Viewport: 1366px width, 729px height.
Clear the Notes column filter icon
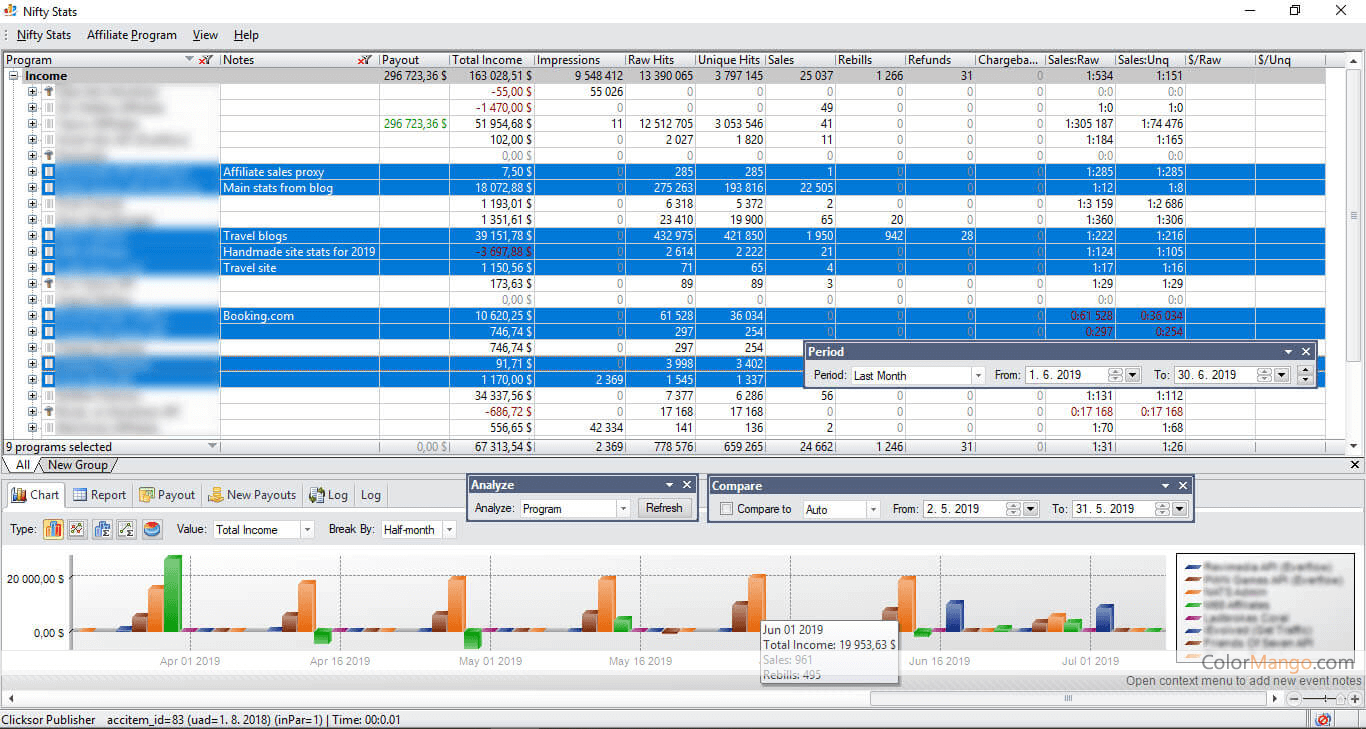[x=365, y=60]
